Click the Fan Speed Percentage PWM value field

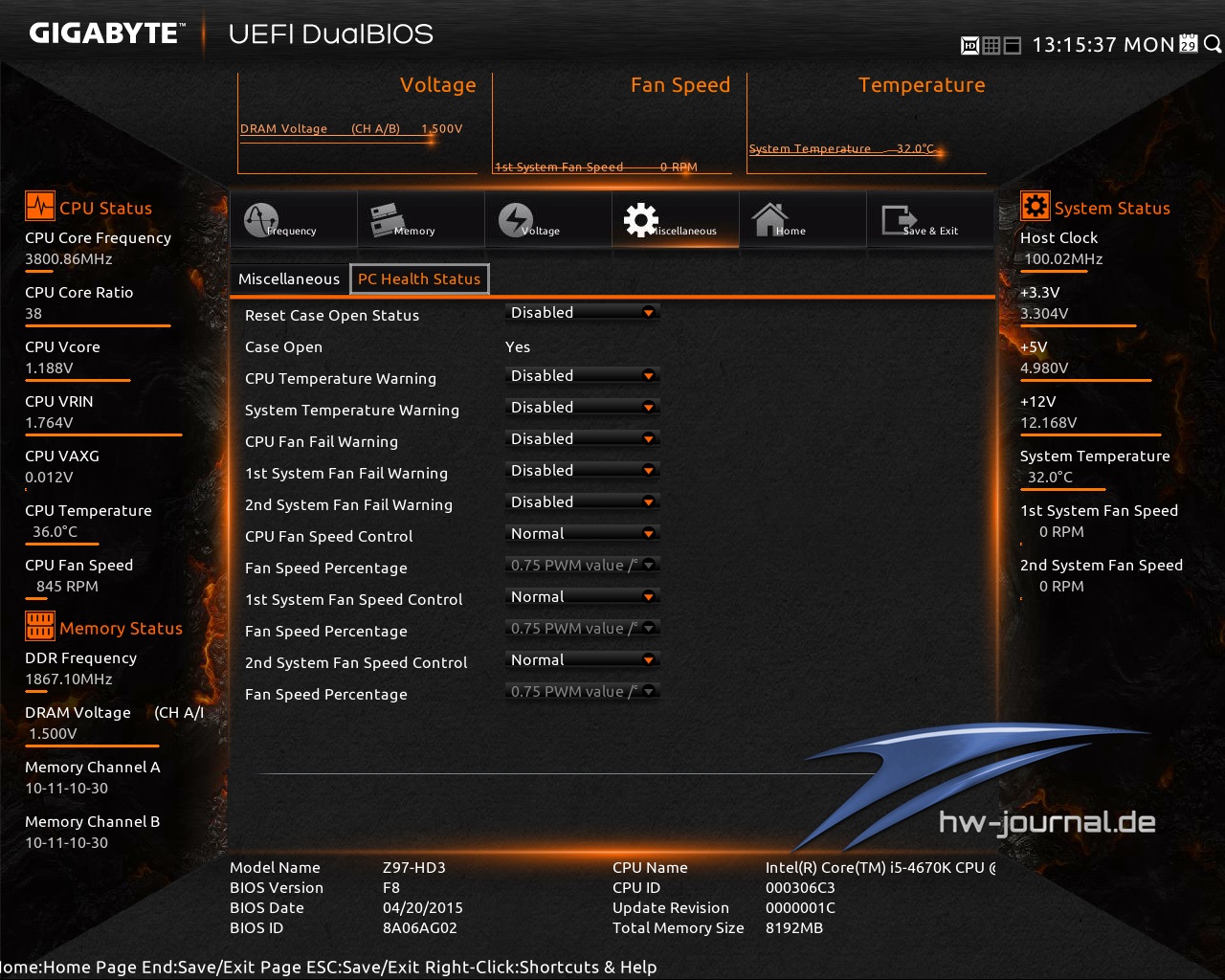pyautogui.click(x=582, y=565)
